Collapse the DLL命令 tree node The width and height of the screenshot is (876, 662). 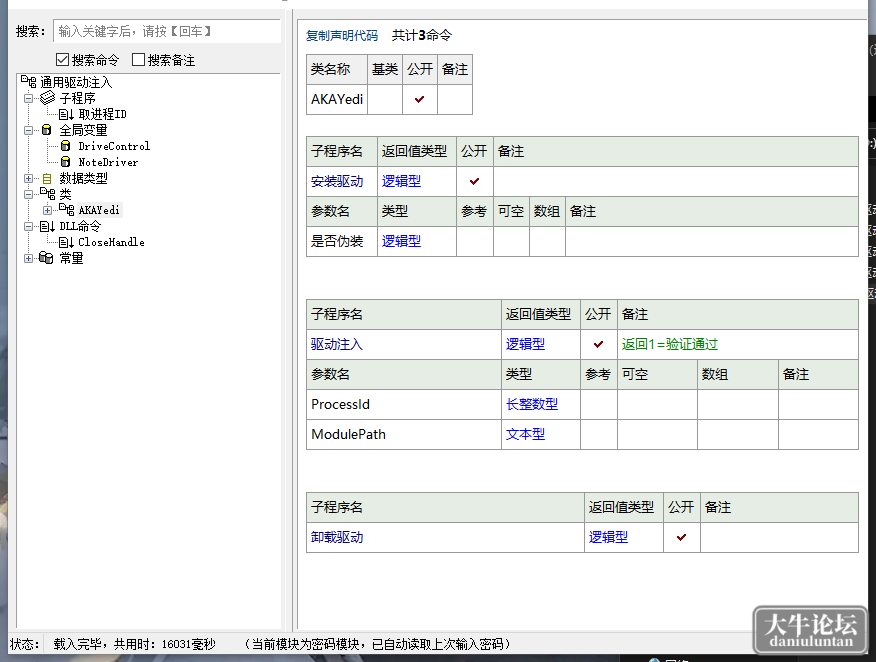[28, 226]
